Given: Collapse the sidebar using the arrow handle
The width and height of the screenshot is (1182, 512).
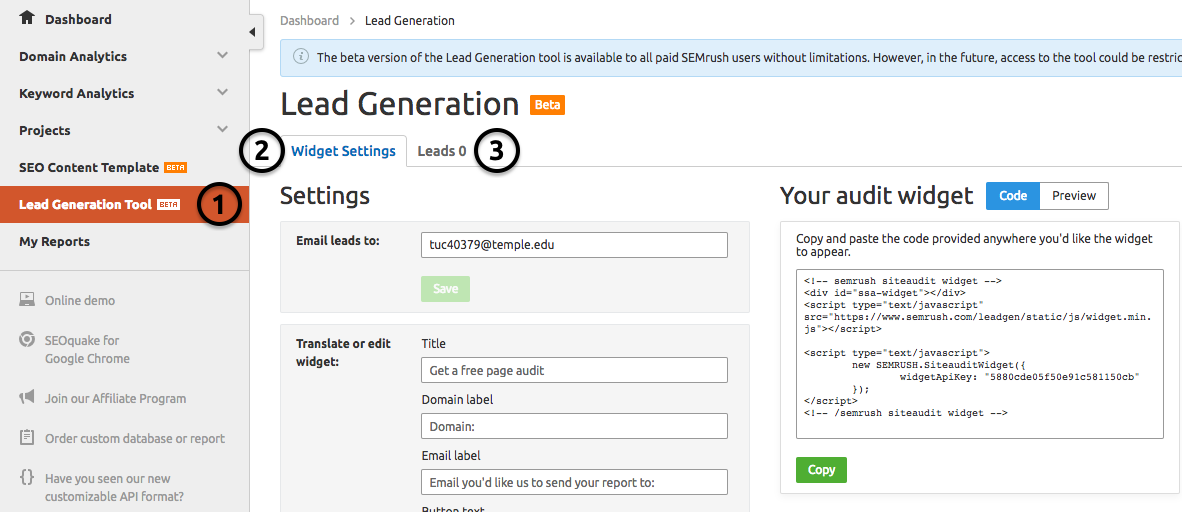Looking at the screenshot, I should tap(254, 32).
